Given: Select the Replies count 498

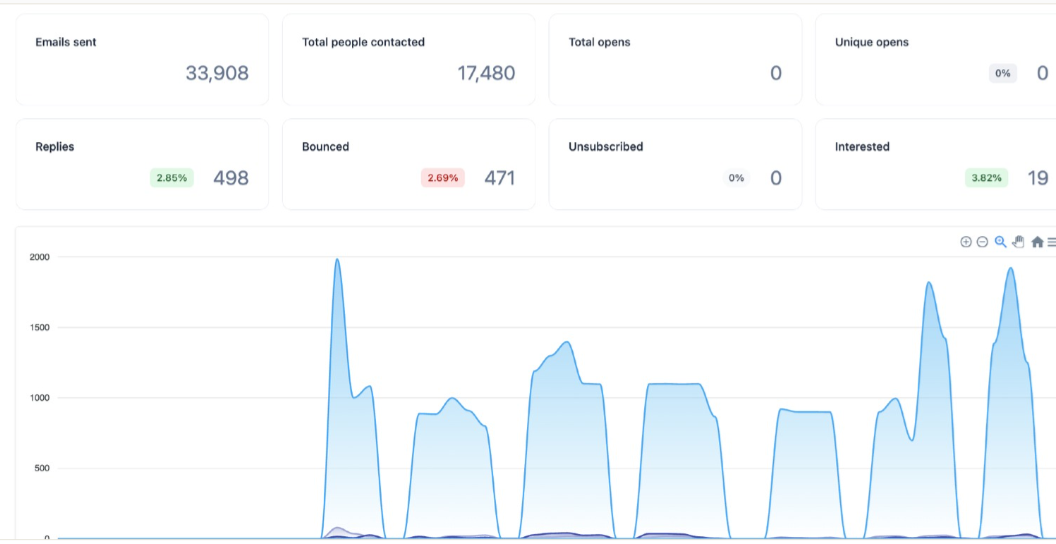Looking at the screenshot, I should pos(231,178).
